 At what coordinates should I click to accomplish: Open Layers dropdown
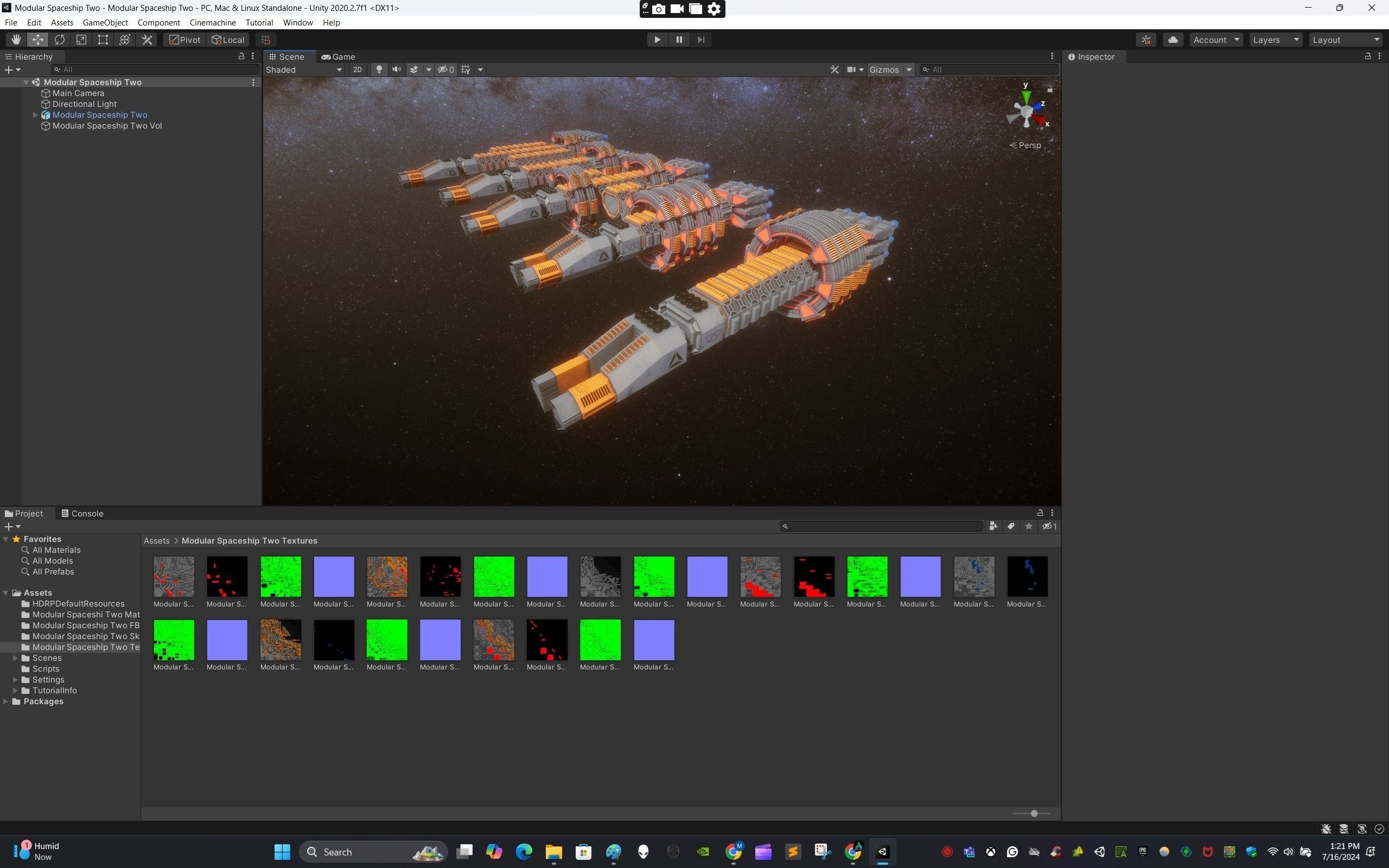pyautogui.click(x=1276, y=40)
